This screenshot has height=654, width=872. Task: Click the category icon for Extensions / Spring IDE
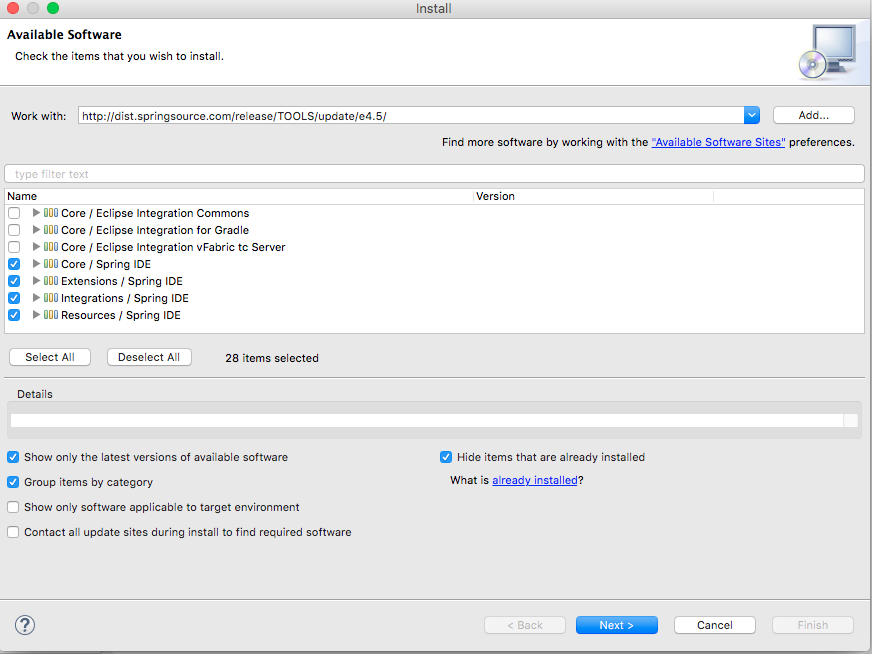(x=51, y=281)
